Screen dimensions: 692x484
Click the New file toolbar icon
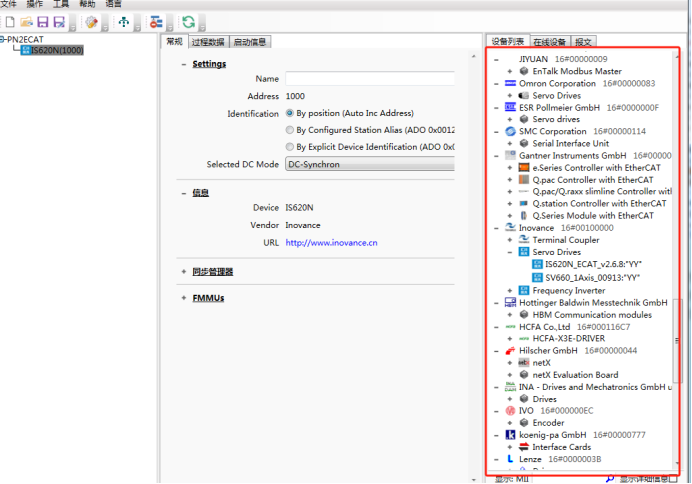[x=10, y=22]
